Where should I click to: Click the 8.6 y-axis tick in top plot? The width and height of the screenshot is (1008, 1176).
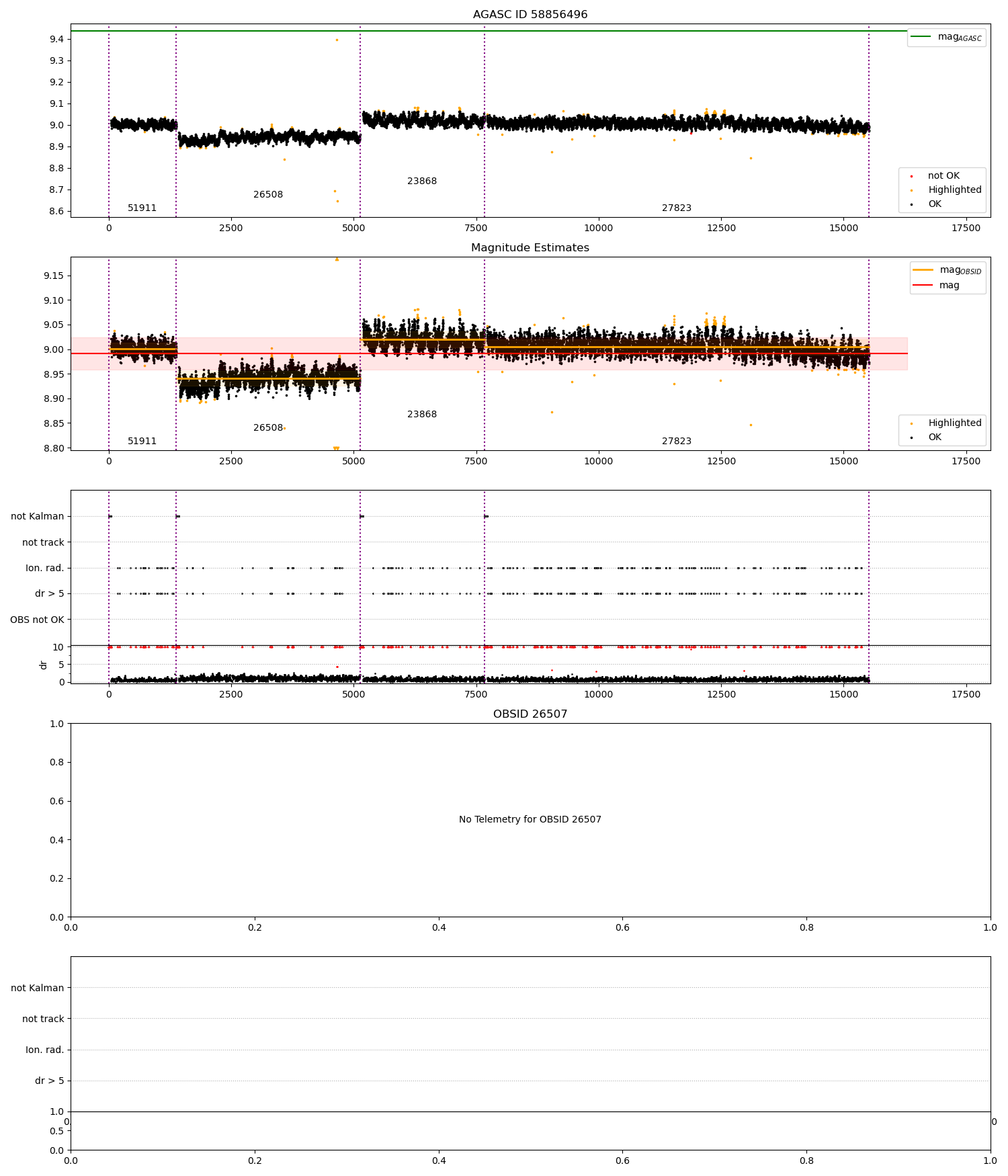point(56,212)
